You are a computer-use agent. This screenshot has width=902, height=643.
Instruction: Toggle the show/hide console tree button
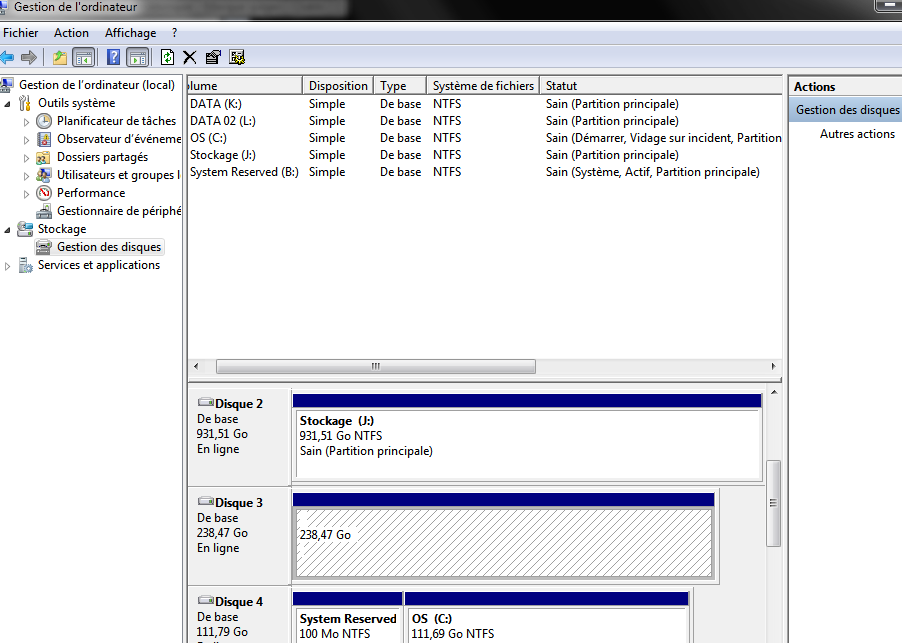84,57
